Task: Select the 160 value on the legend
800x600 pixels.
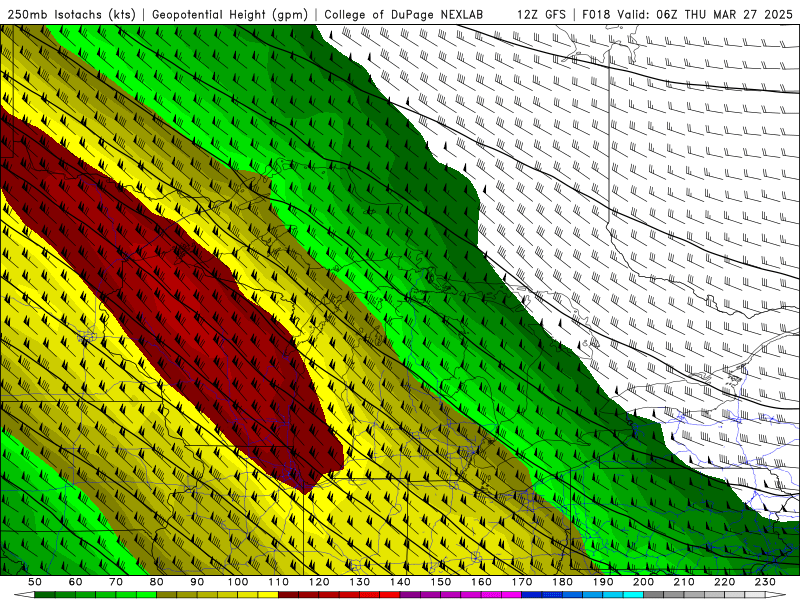Action: [482, 582]
